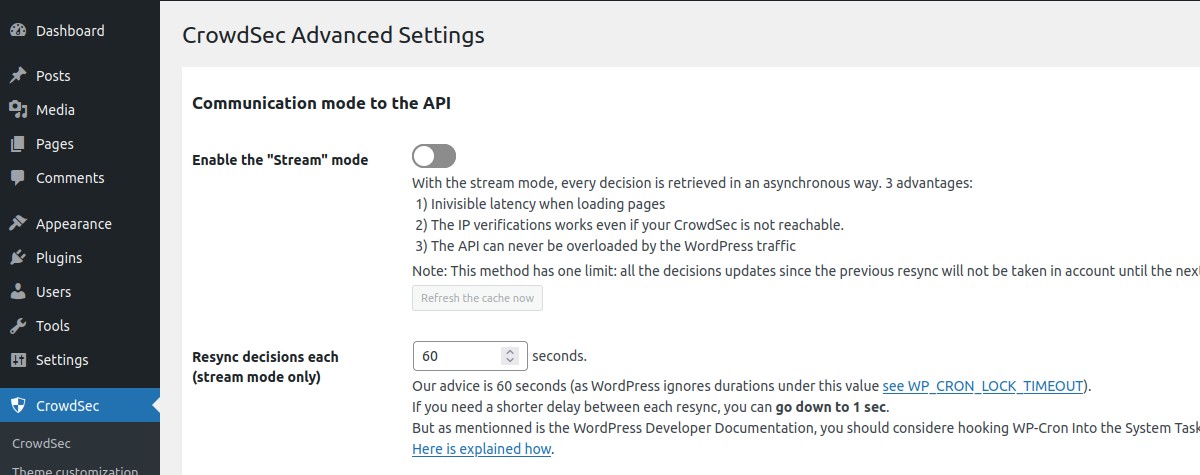Open Theme customization submenu item
The width and height of the screenshot is (1200, 475).
[x=75, y=469]
